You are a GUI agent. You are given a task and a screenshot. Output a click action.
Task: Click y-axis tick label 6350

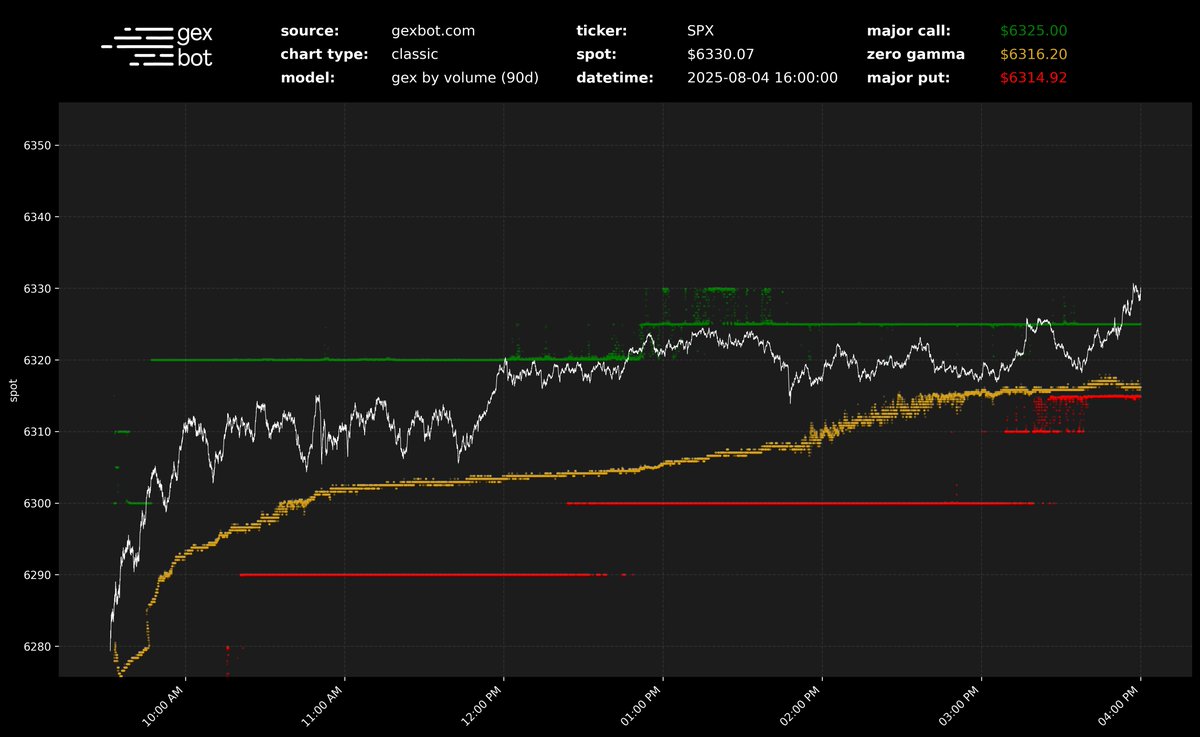pos(36,146)
